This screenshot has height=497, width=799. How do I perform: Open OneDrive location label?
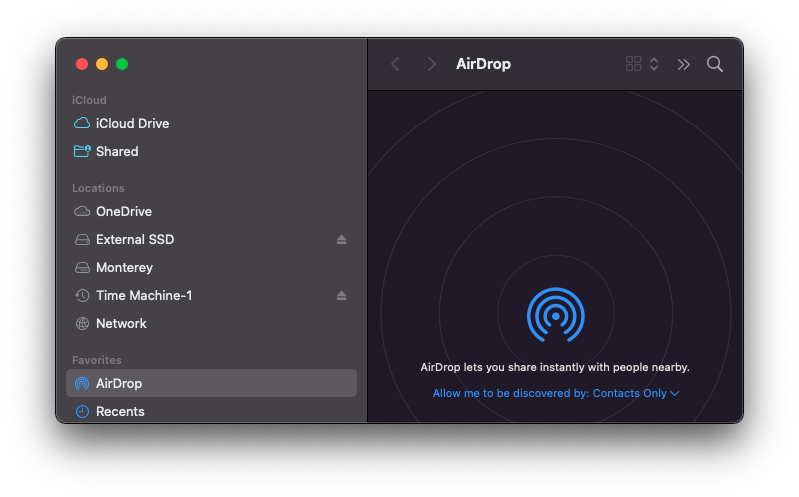coord(124,212)
